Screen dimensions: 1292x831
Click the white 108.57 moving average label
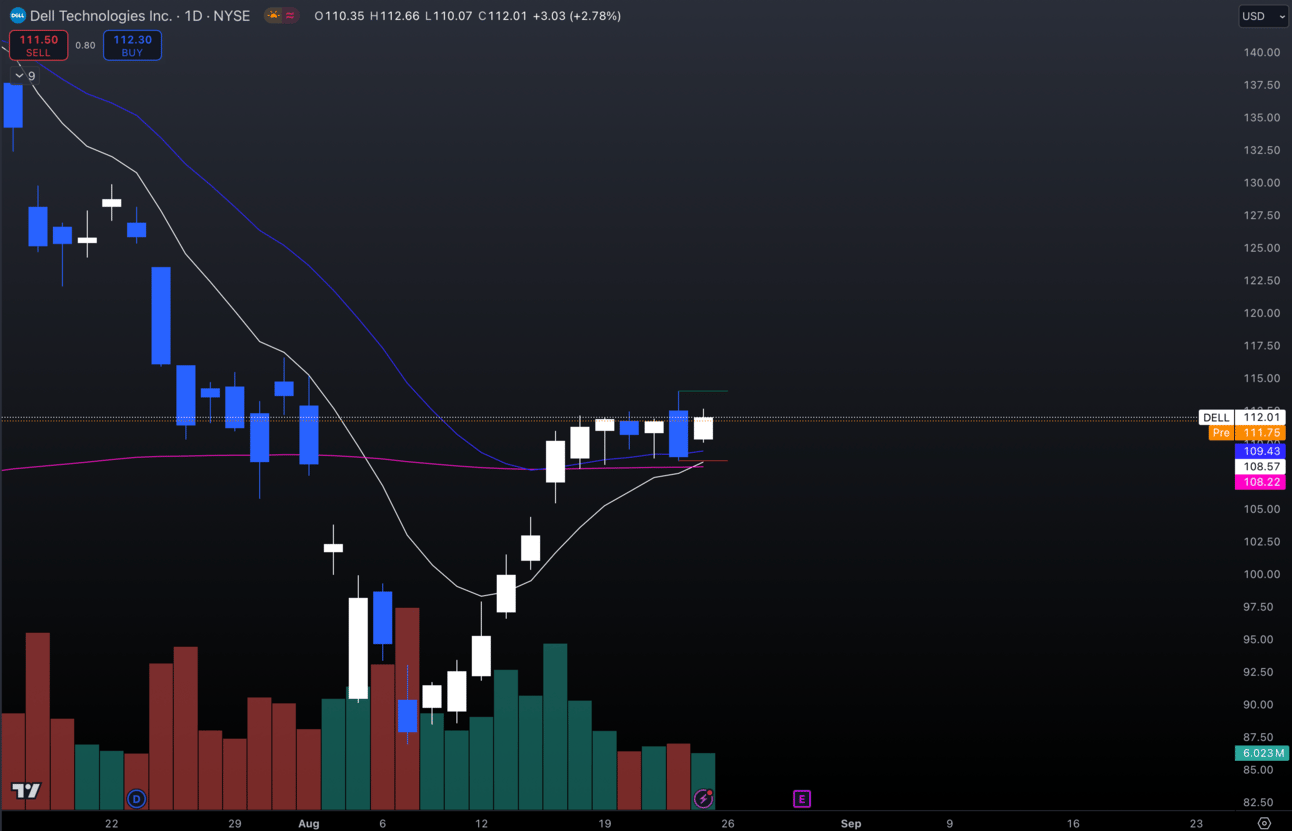click(x=1260, y=467)
